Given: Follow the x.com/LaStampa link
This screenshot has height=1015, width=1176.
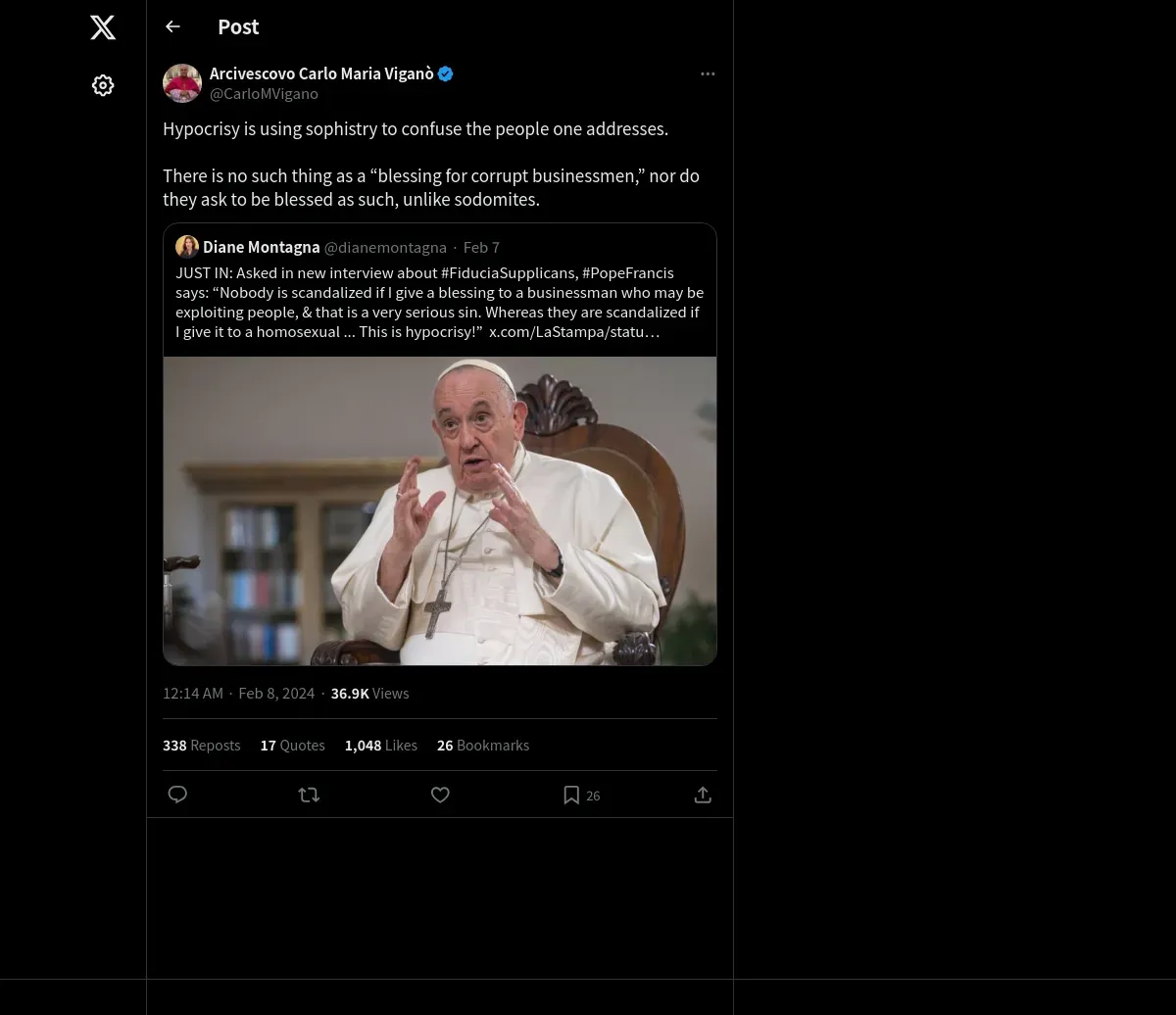Looking at the screenshot, I should (x=574, y=332).
